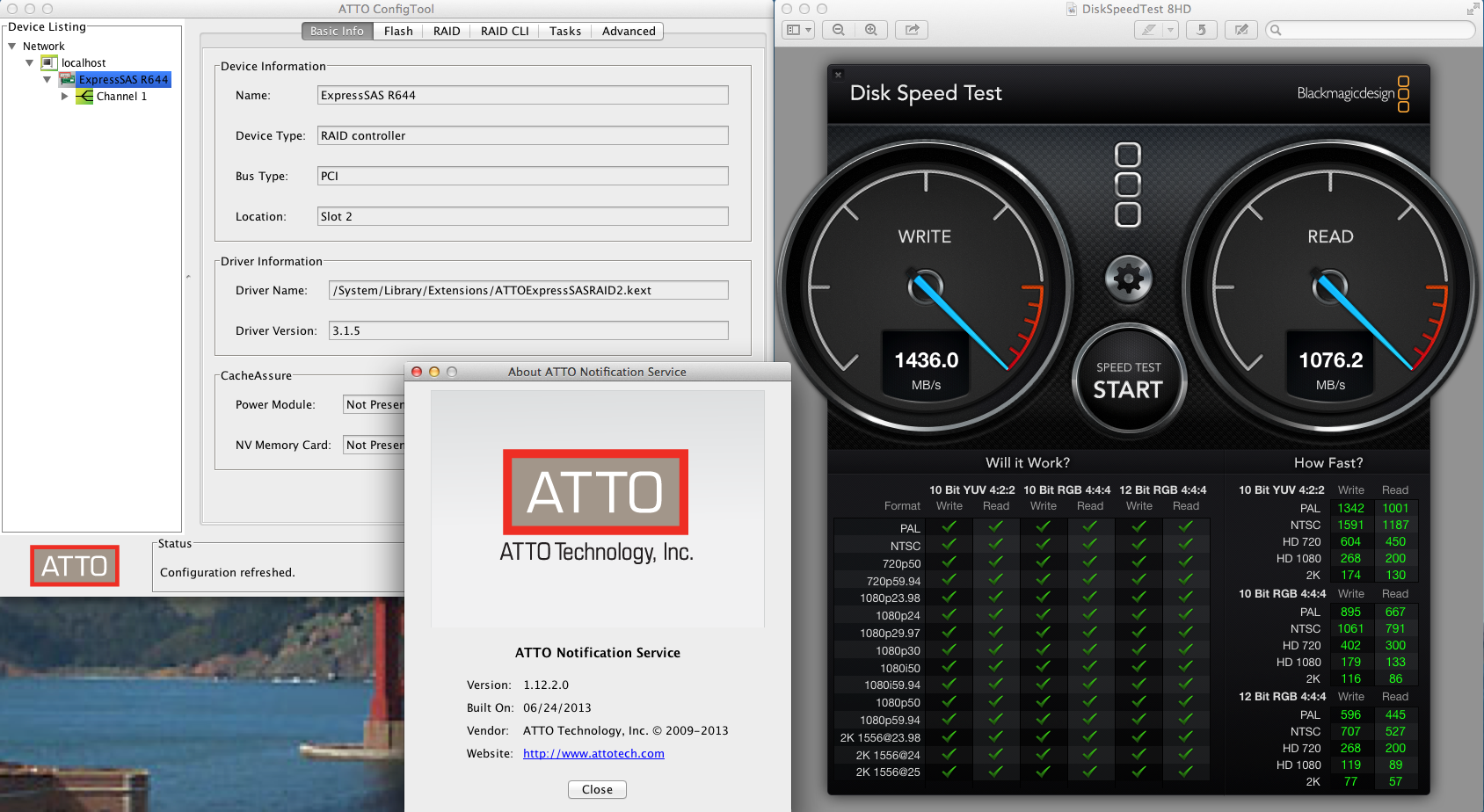This screenshot has width=1484, height=812.
Task: Open Disk Speed Test settings gear
Action: (x=1129, y=279)
